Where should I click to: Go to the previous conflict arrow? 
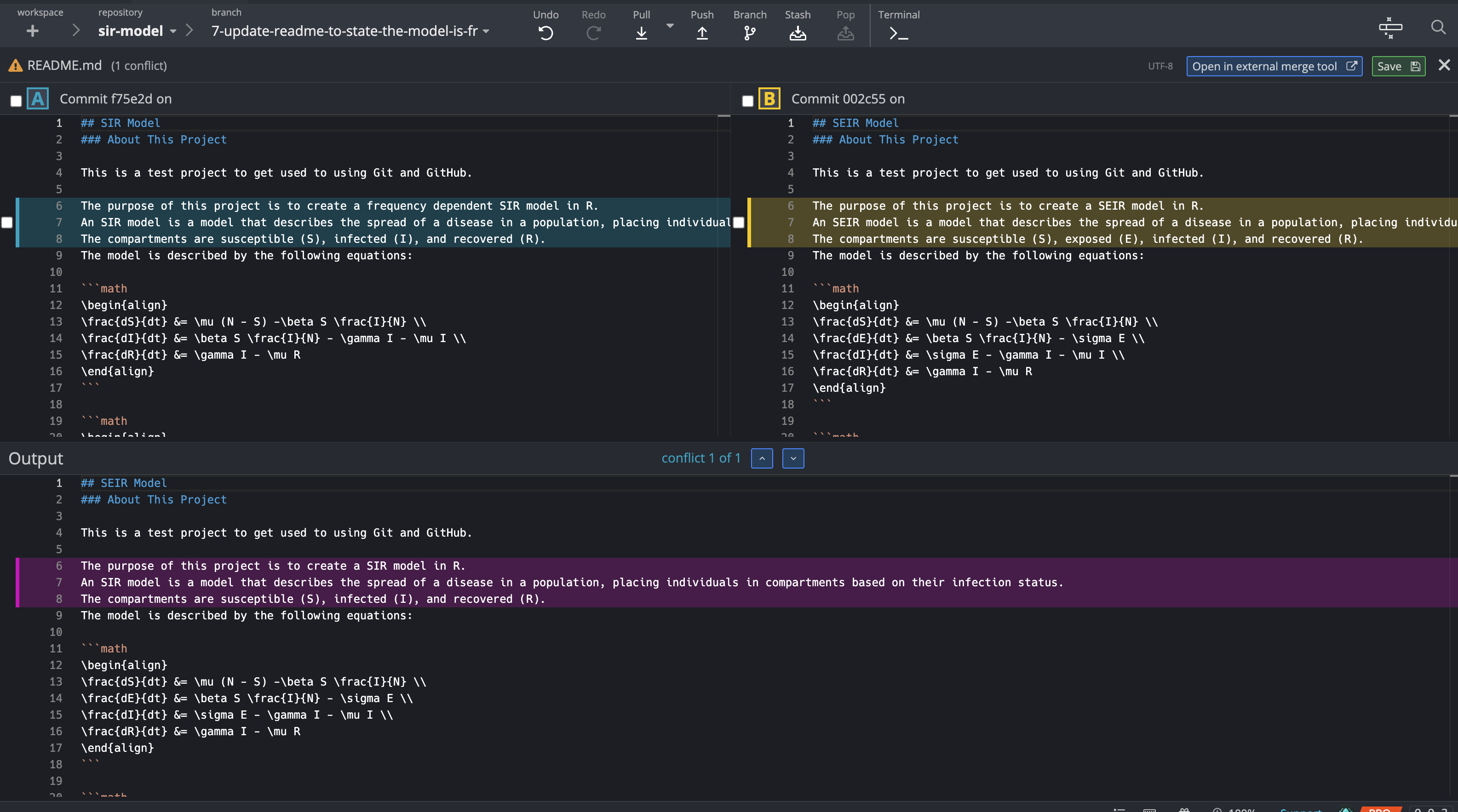coord(762,458)
